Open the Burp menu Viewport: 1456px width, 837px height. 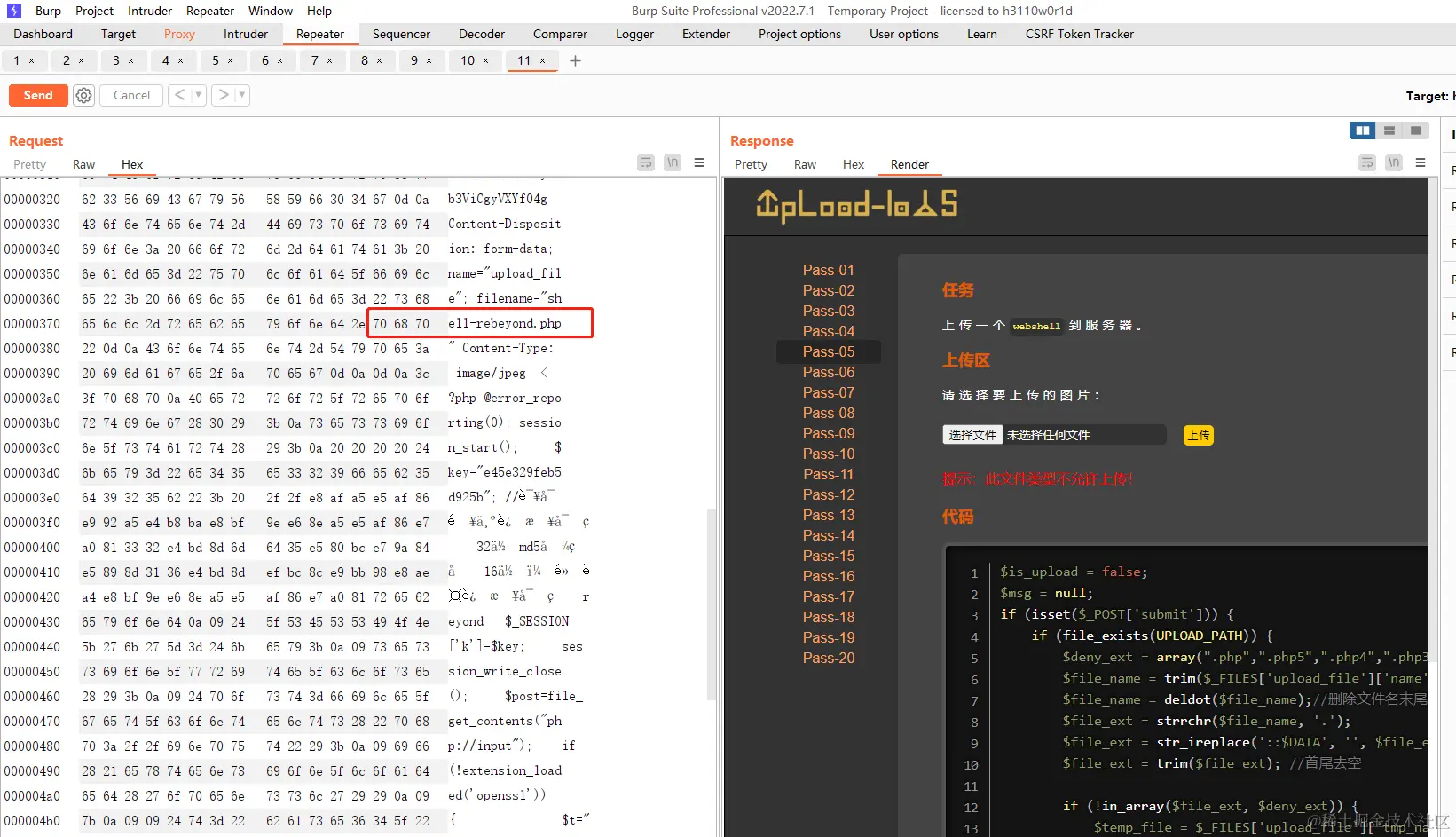click(48, 11)
